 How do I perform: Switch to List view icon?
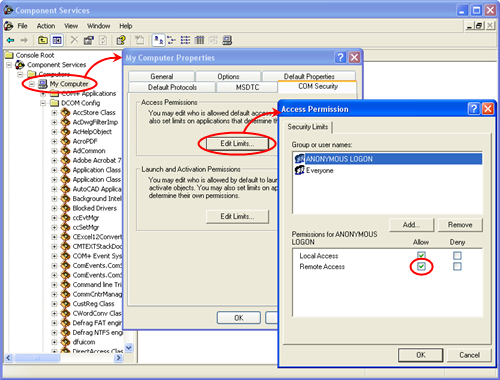[x=185, y=40]
